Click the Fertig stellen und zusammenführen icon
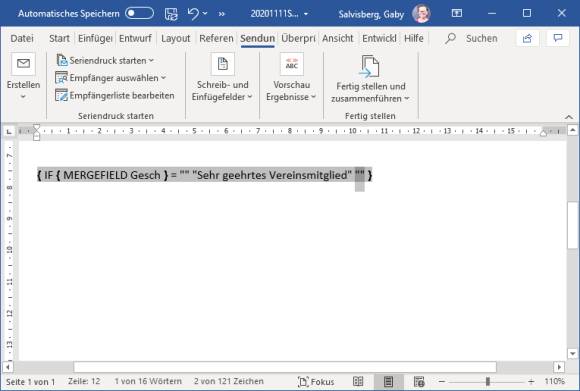Image resolution: width=580 pixels, height=391 pixels. tap(370, 66)
